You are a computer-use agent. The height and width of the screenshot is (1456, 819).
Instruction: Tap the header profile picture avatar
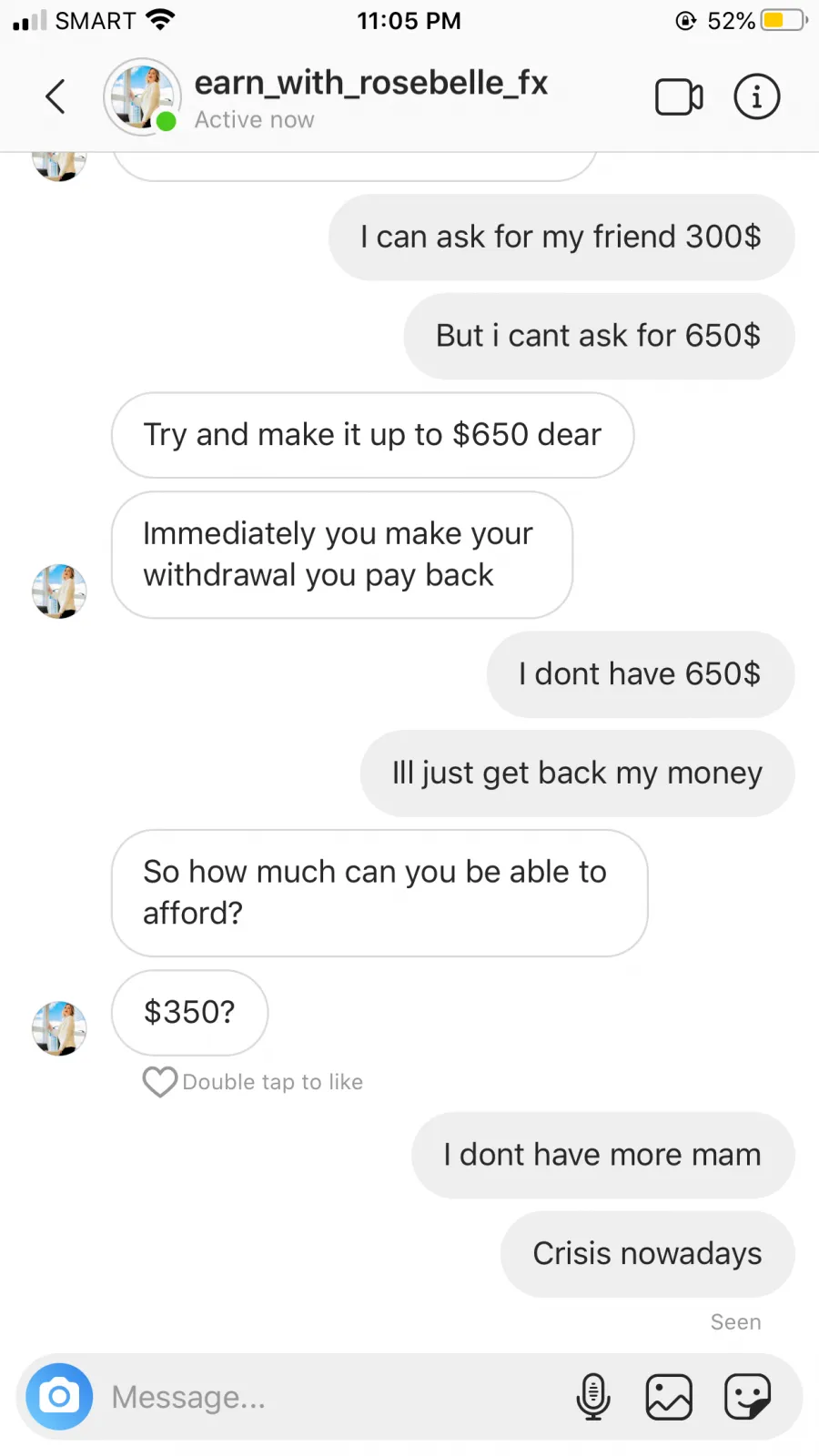tap(142, 96)
